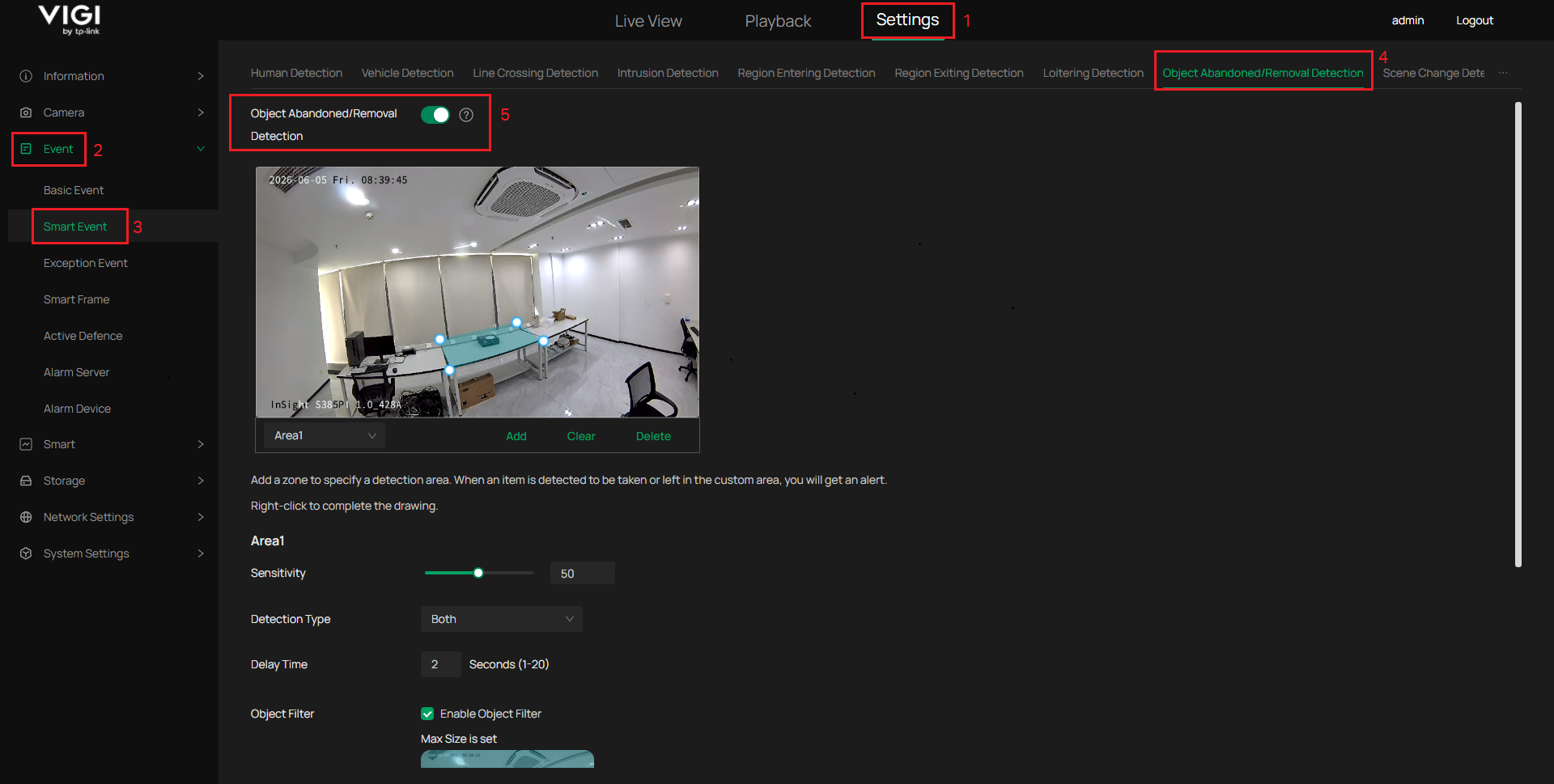Open Vehicle Detection tab
The width and height of the screenshot is (1554, 784).
407,73
